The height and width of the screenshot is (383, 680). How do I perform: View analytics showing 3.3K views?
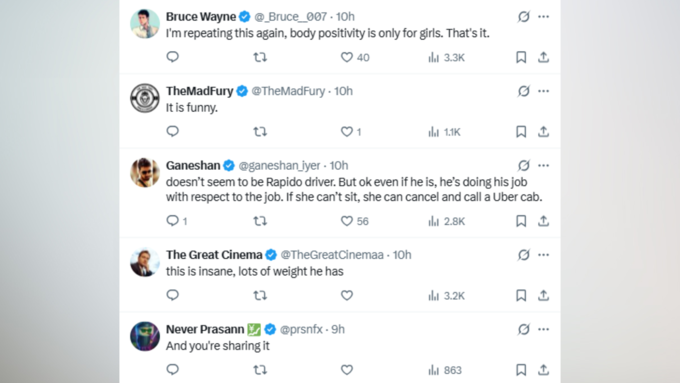pos(446,57)
